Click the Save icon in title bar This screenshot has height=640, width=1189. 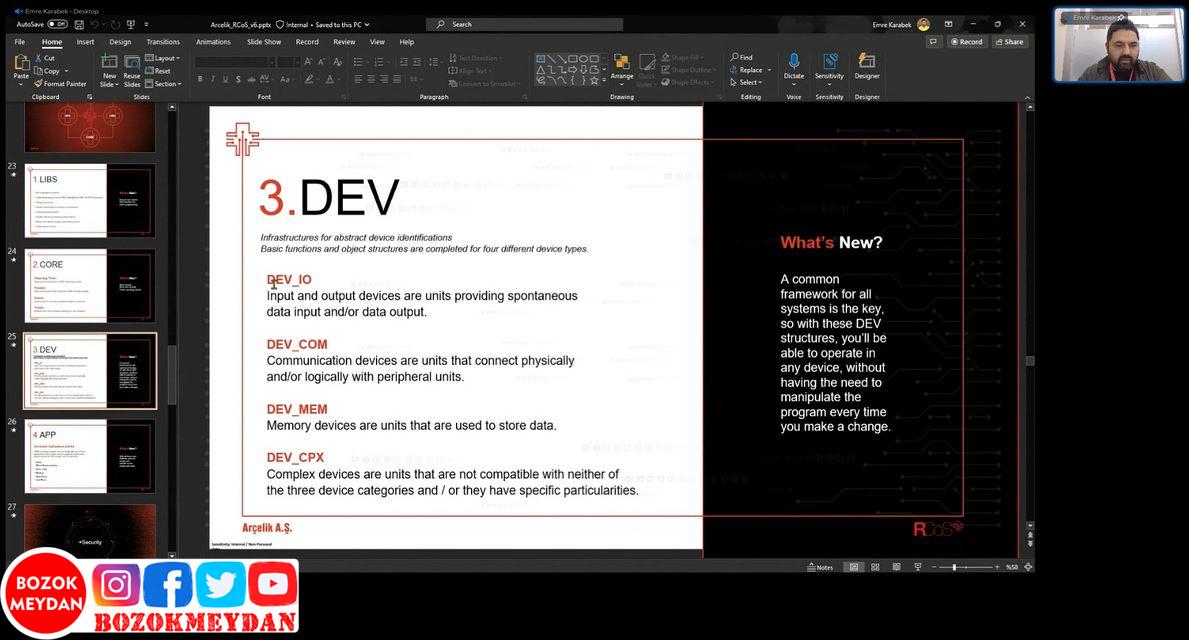pyautogui.click(x=77, y=24)
